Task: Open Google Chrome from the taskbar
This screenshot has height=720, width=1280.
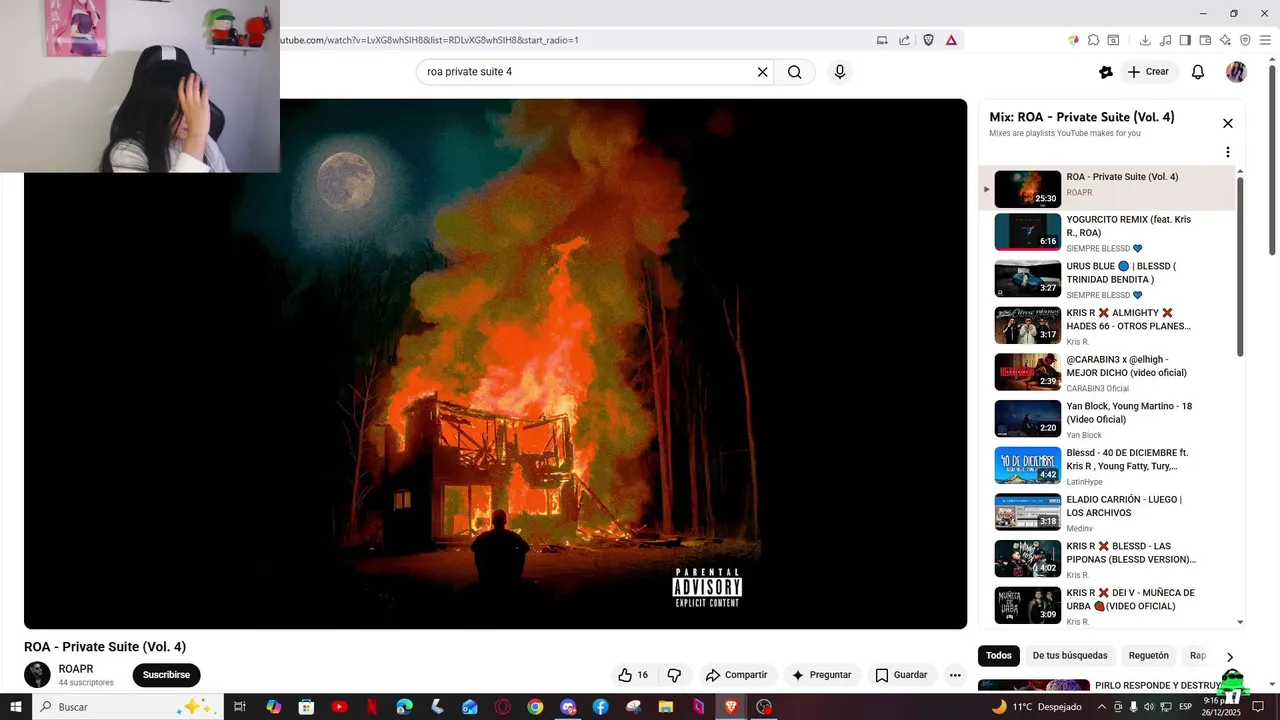Action: 535,707
